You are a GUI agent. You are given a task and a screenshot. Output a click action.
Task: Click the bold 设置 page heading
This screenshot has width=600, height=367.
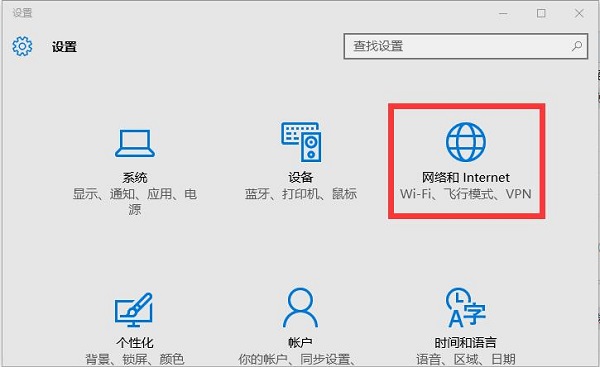click(x=64, y=47)
